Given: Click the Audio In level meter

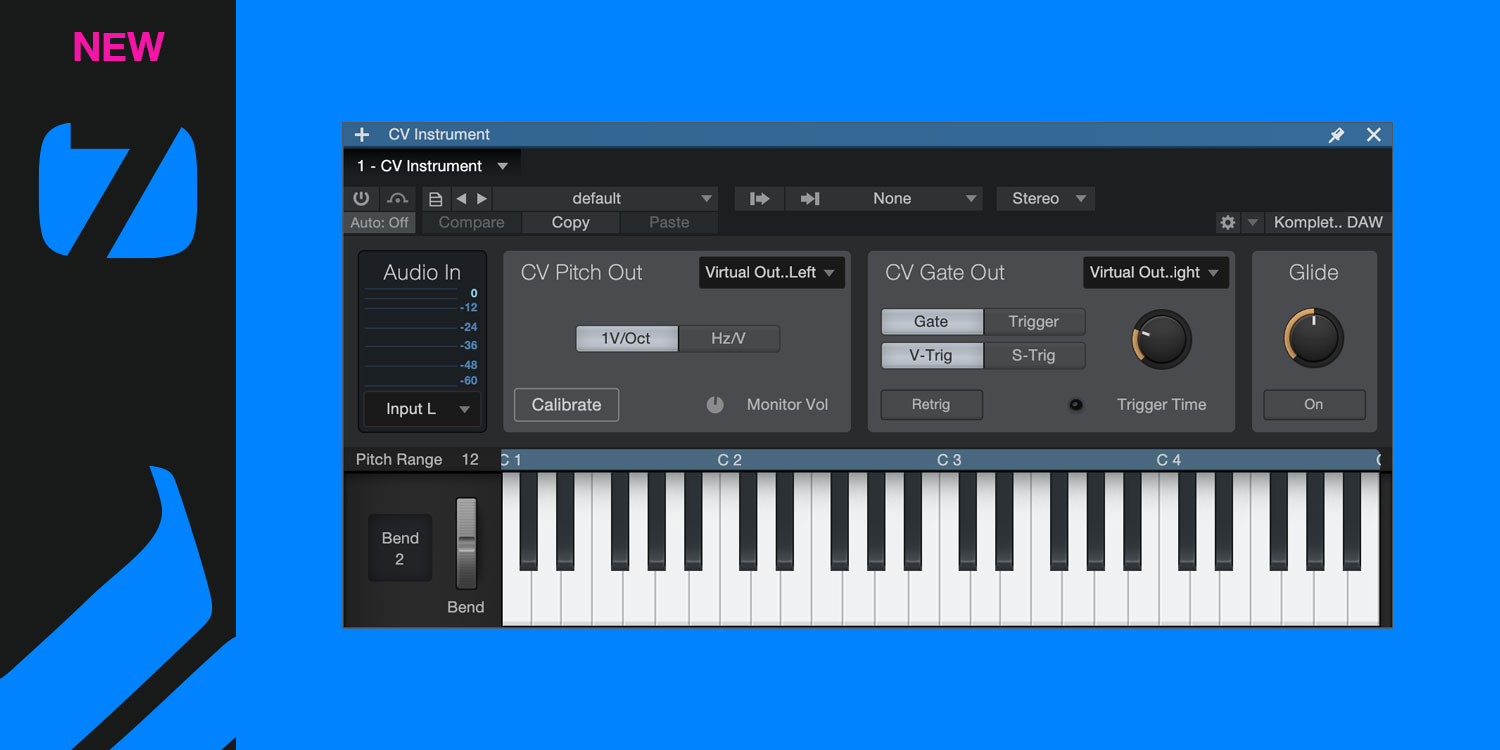Looking at the screenshot, I should pos(421,339).
